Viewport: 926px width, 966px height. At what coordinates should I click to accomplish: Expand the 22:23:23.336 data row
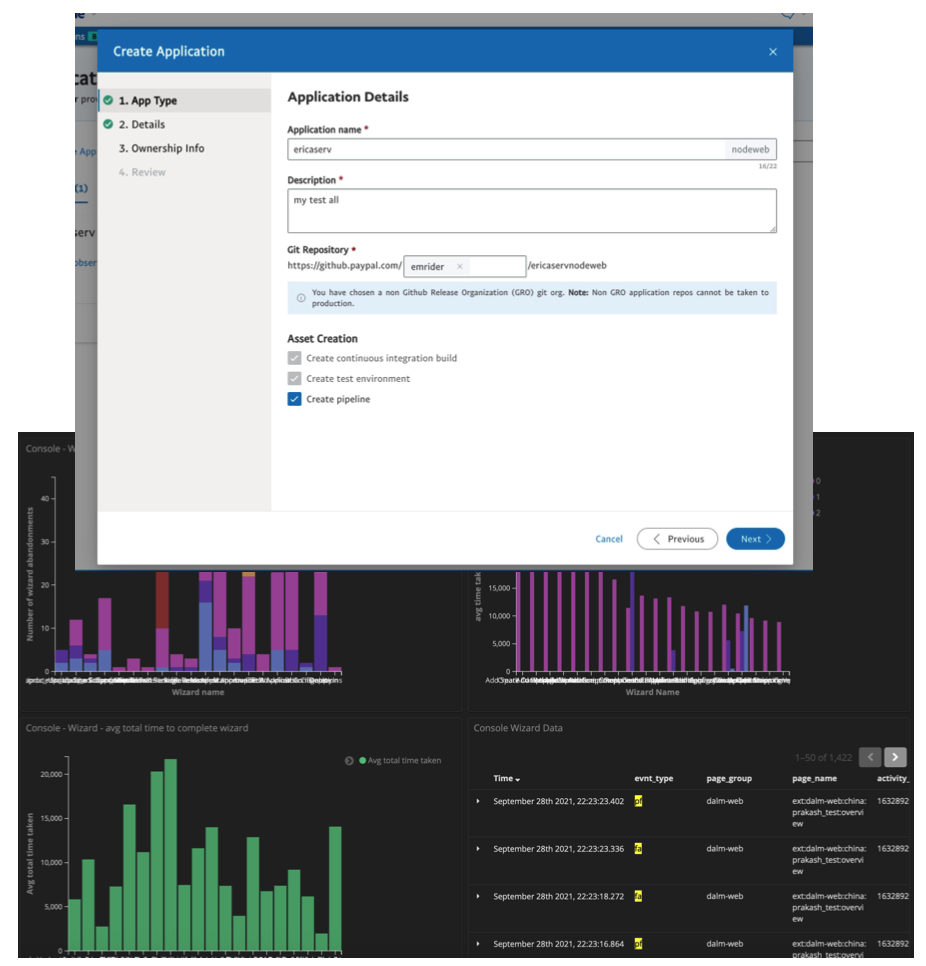coord(478,848)
